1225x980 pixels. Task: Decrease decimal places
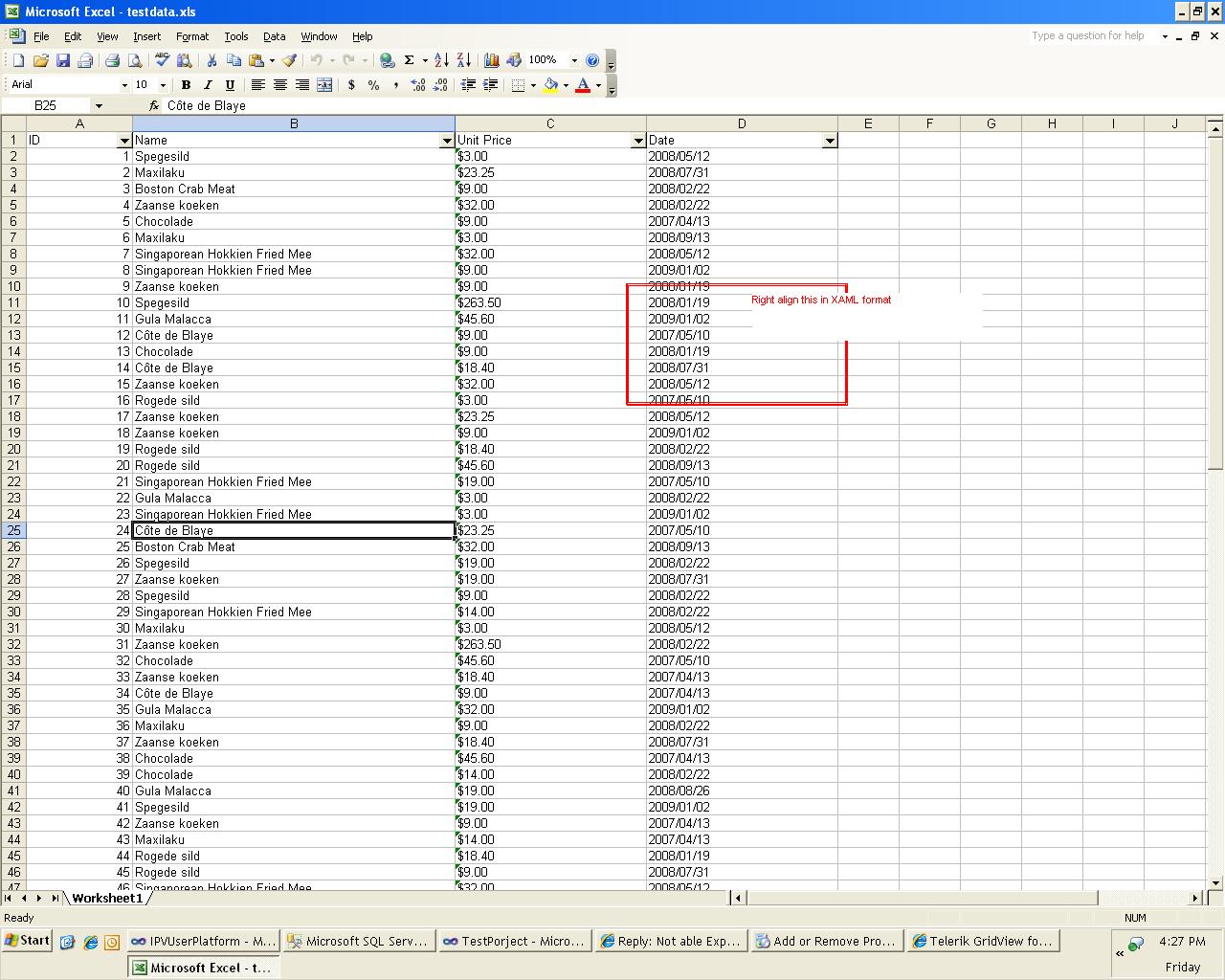440,85
